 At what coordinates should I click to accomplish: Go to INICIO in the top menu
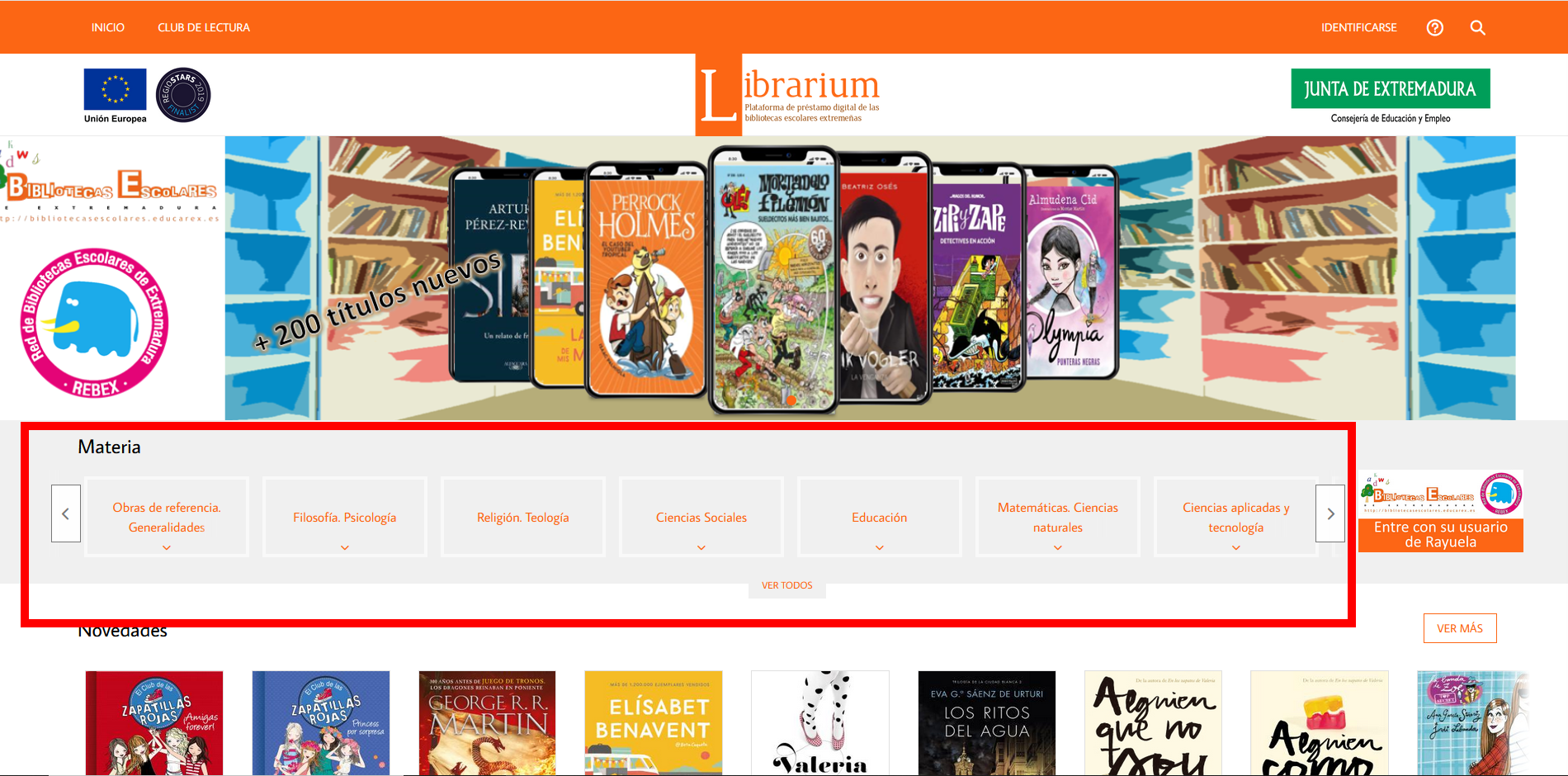coord(108,27)
